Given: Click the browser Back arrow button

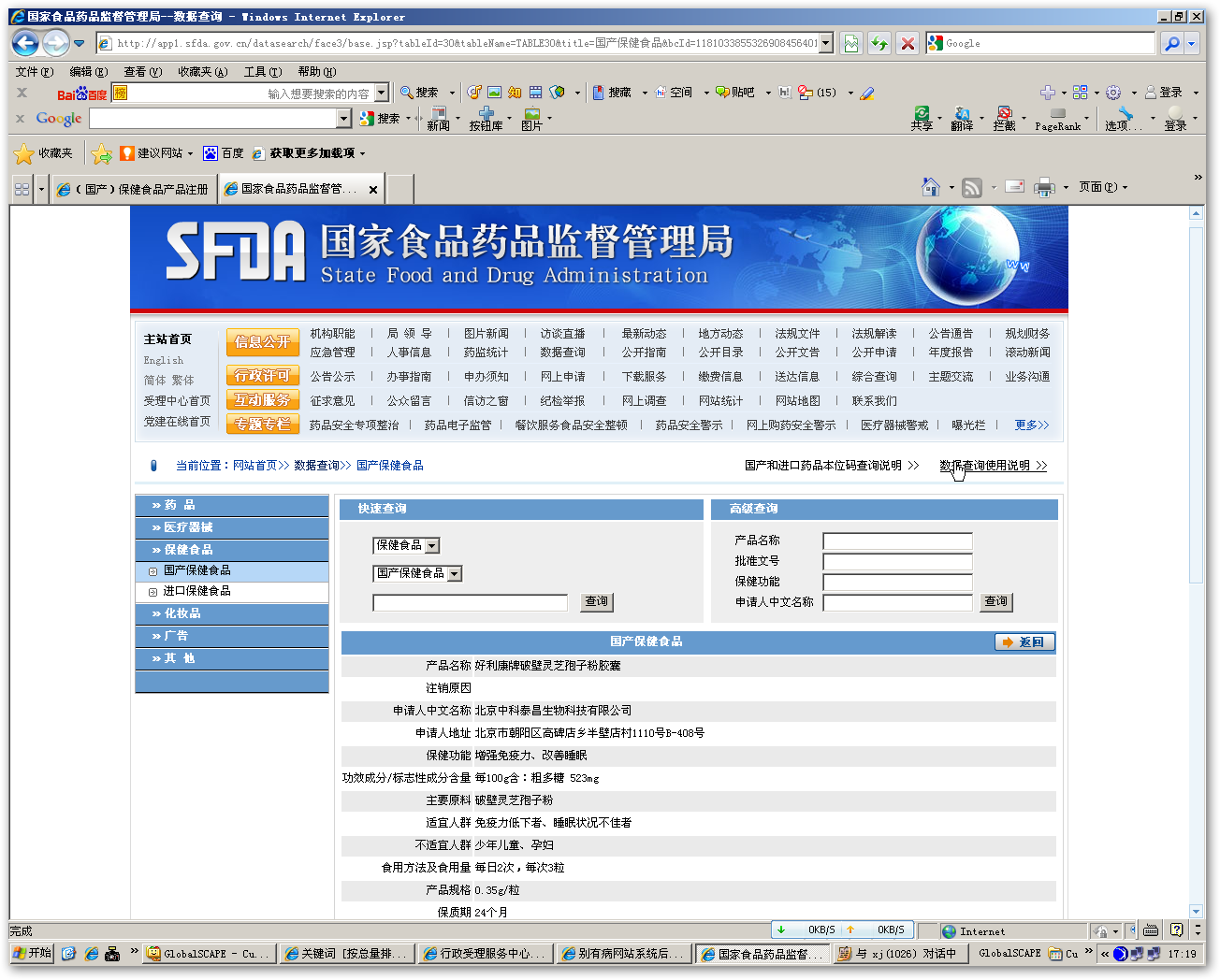Looking at the screenshot, I should [x=26, y=43].
